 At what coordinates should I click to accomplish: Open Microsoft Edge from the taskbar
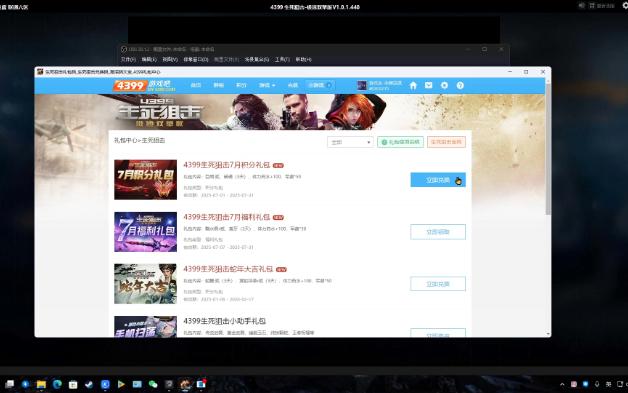coord(57,384)
